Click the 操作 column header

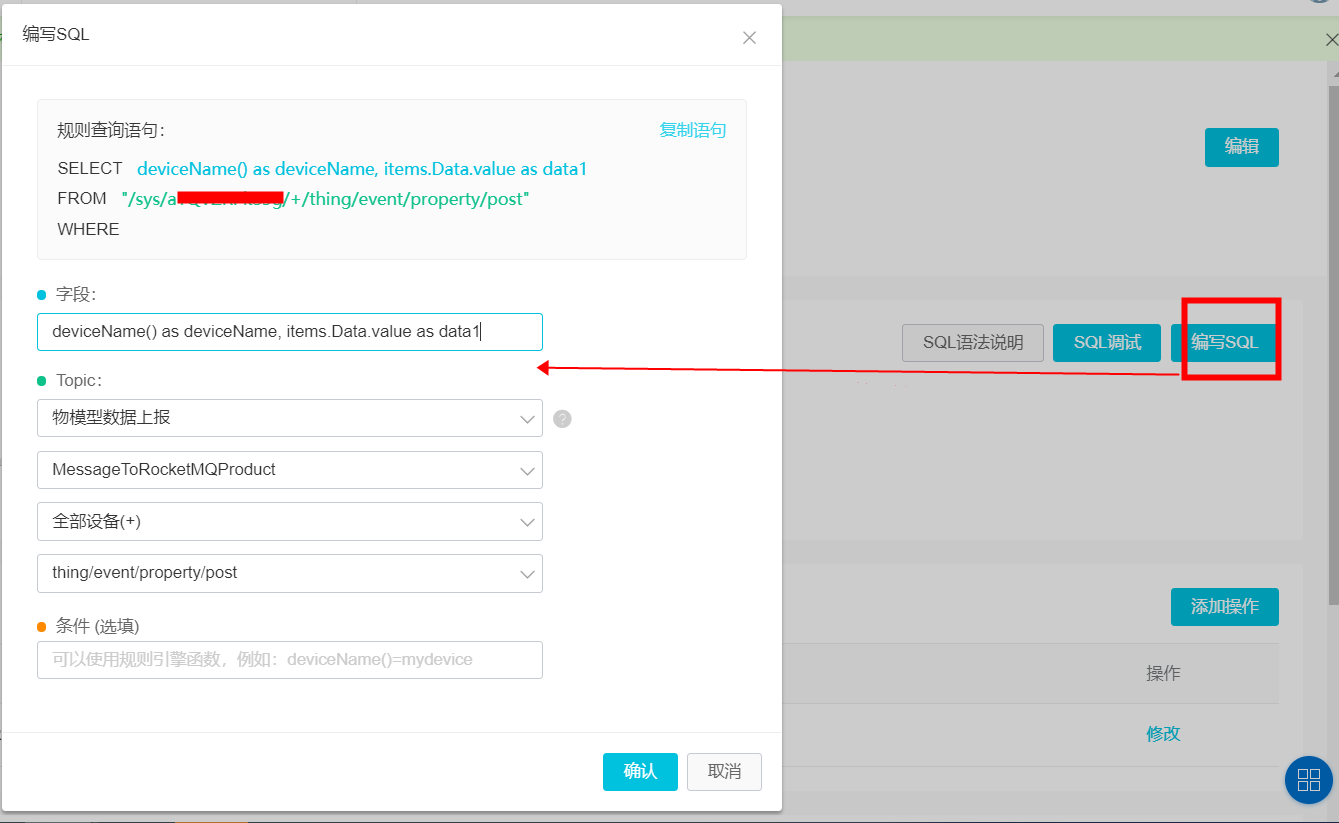pos(1163,674)
